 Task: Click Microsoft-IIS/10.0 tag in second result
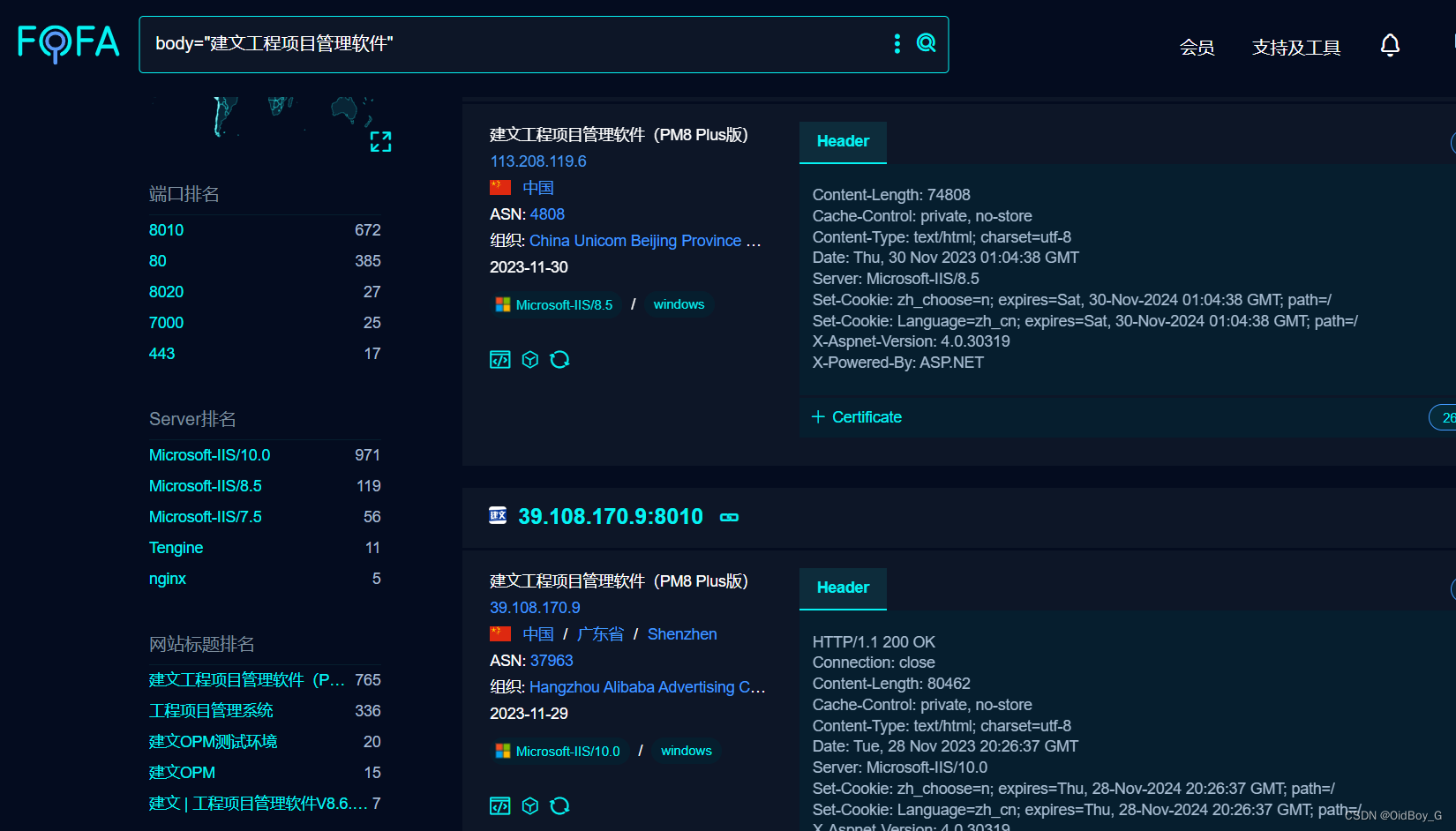tap(559, 751)
